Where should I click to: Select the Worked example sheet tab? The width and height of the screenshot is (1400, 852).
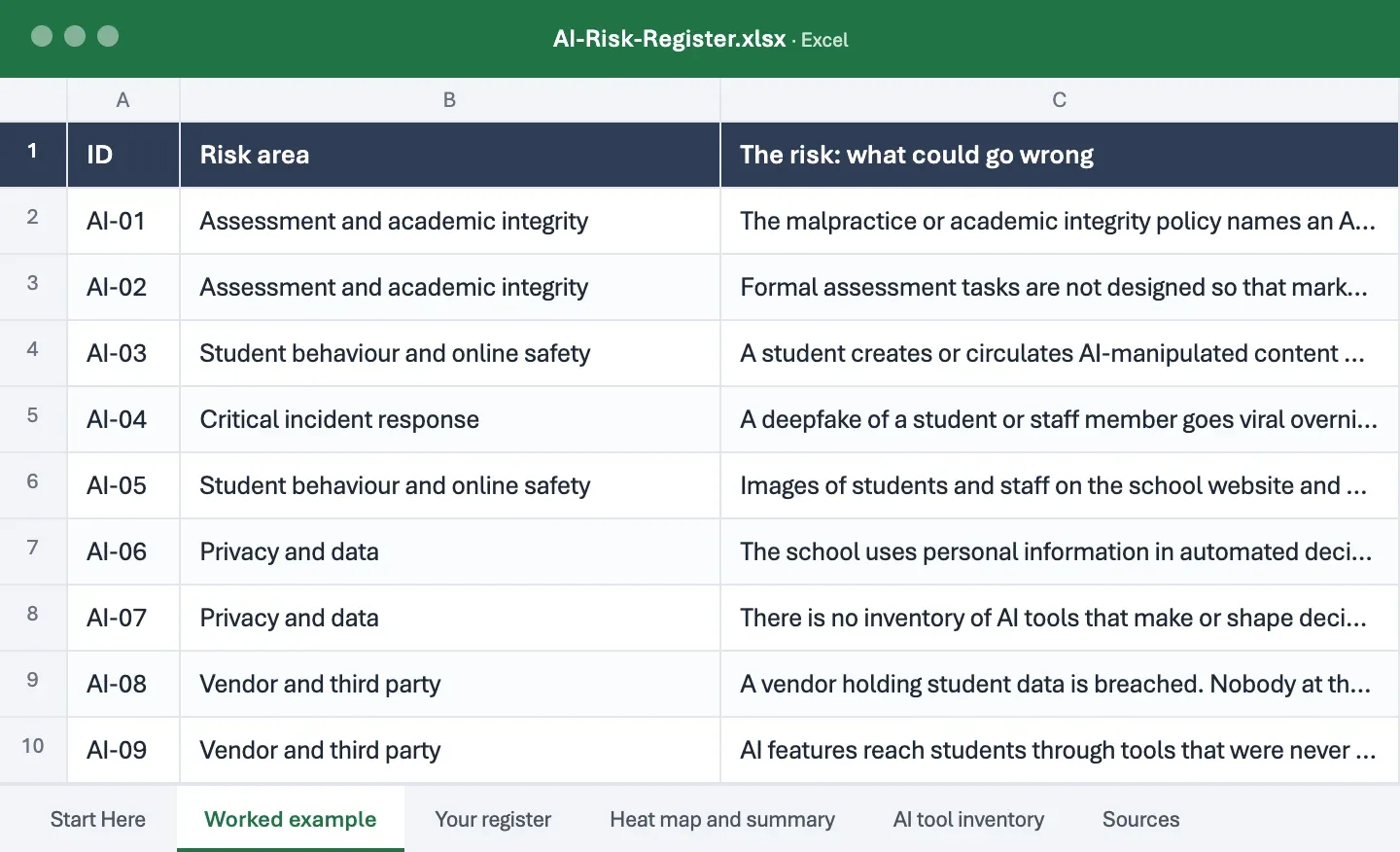coord(291,819)
